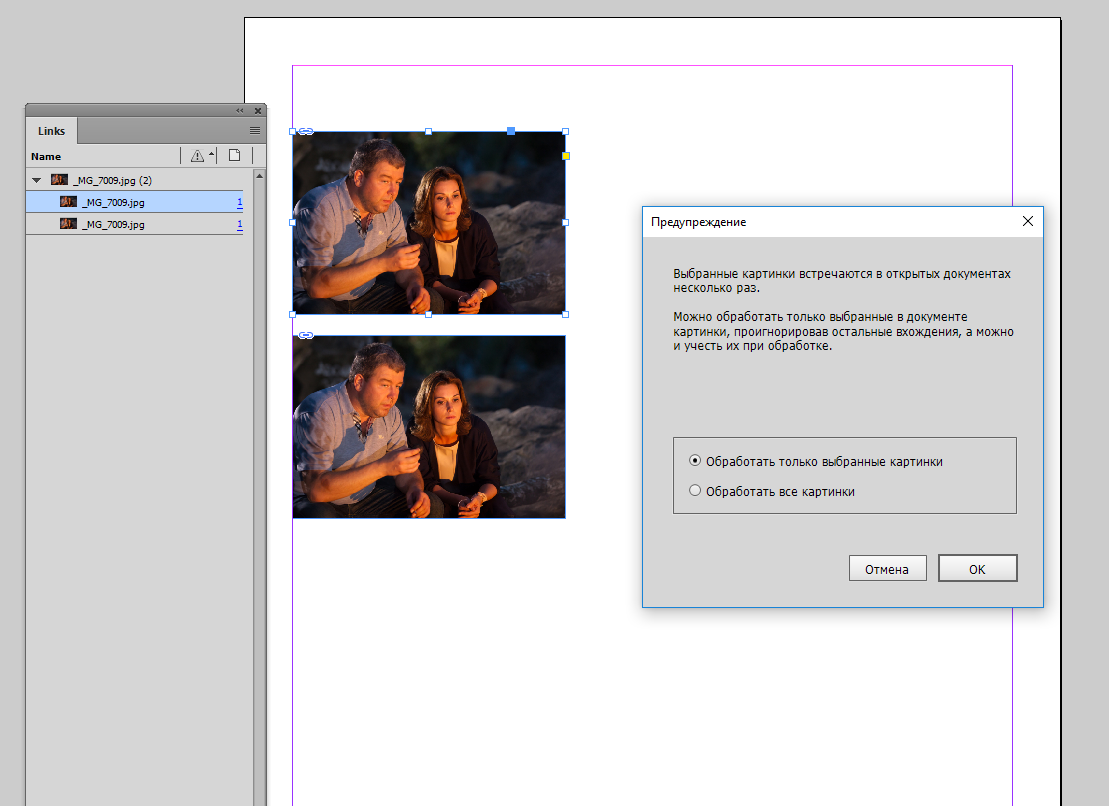
Task: Select the bottom placed photo on page
Action: [429, 427]
